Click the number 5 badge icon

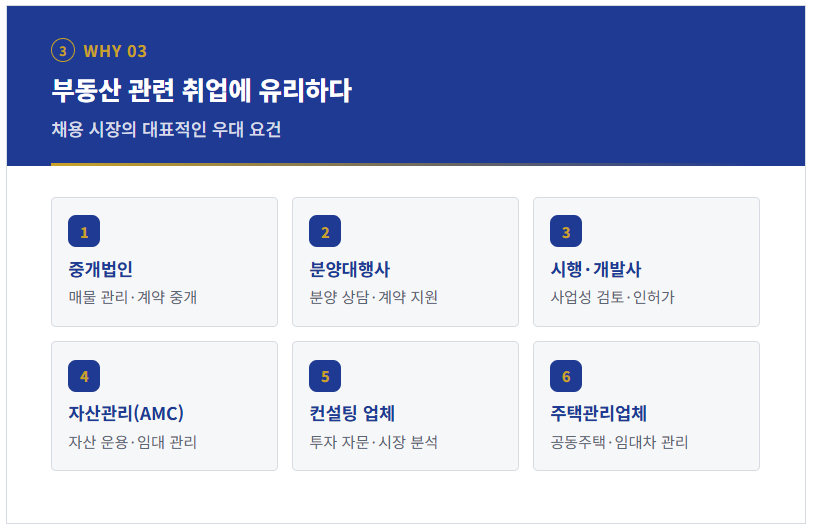325,376
